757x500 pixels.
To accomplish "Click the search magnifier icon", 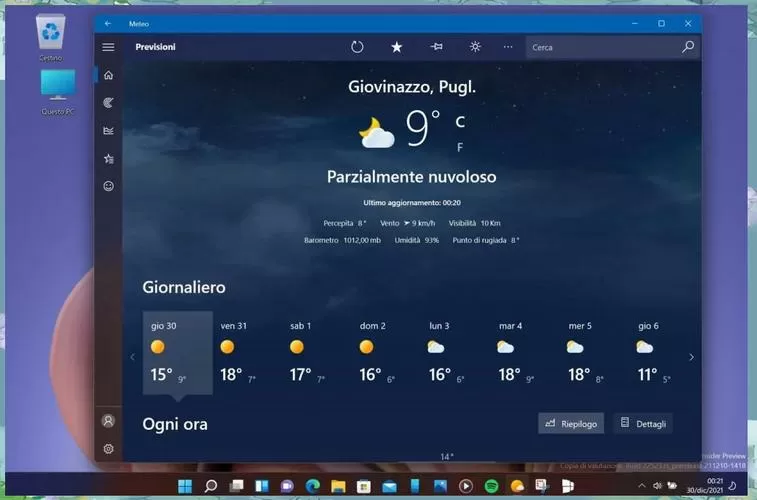I will coord(688,47).
